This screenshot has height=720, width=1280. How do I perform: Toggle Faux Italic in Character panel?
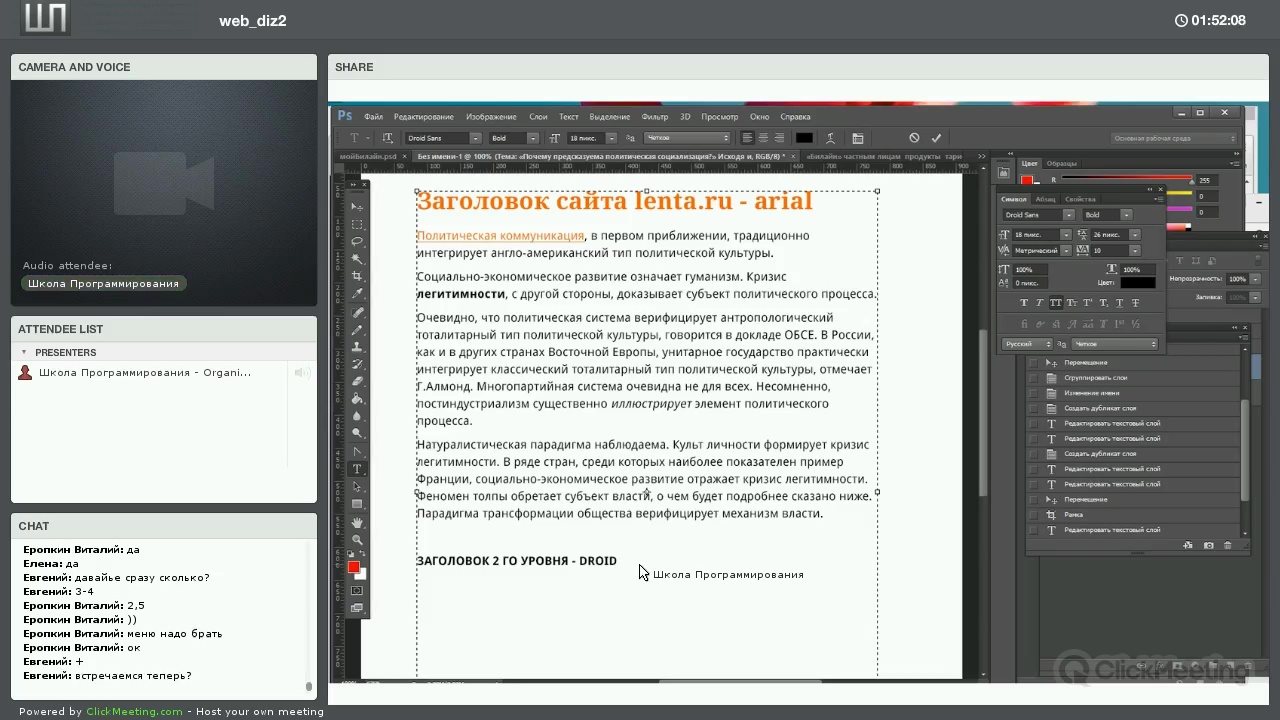click(x=1040, y=303)
